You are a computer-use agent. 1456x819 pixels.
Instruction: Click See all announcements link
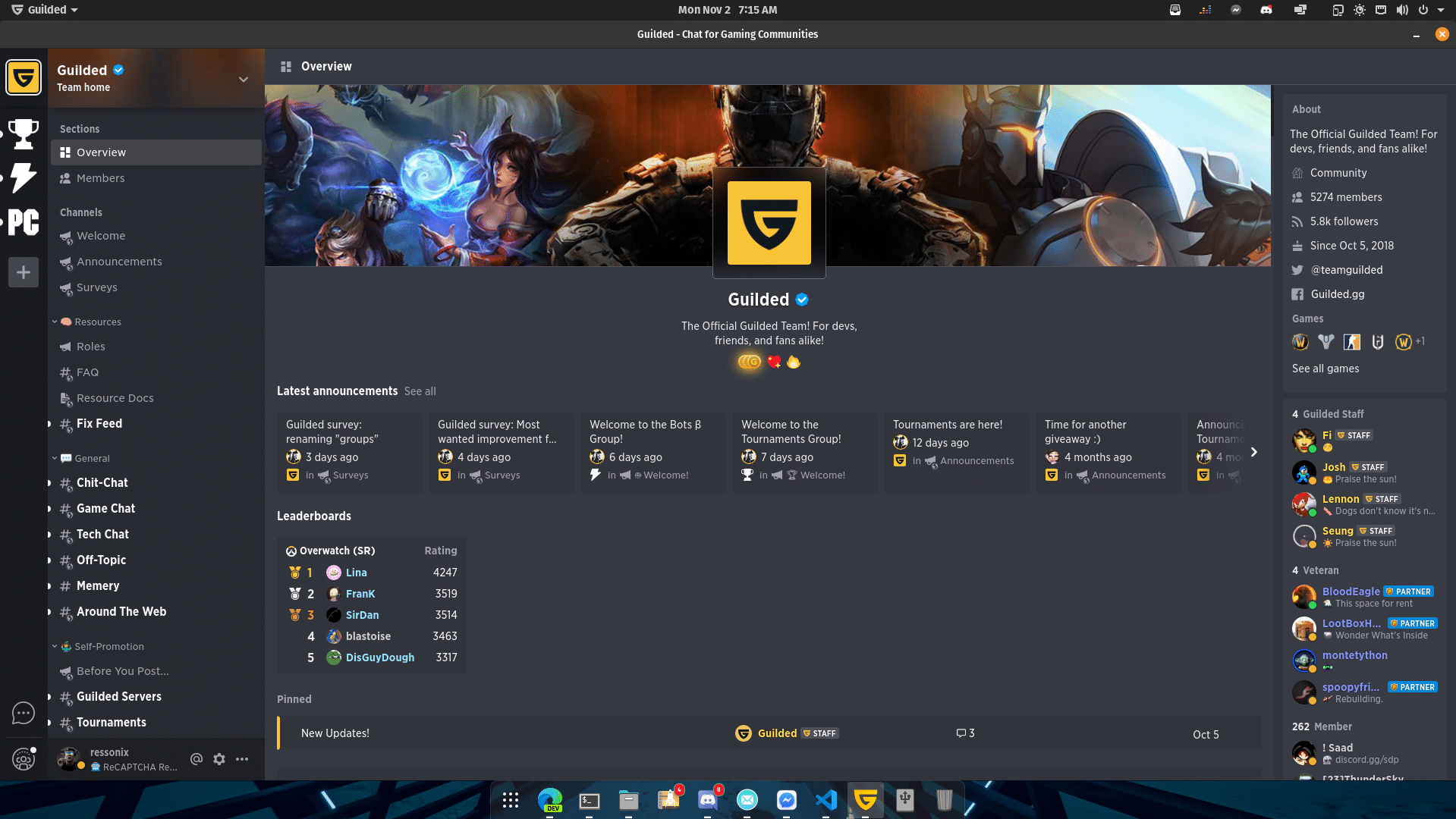pos(420,391)
